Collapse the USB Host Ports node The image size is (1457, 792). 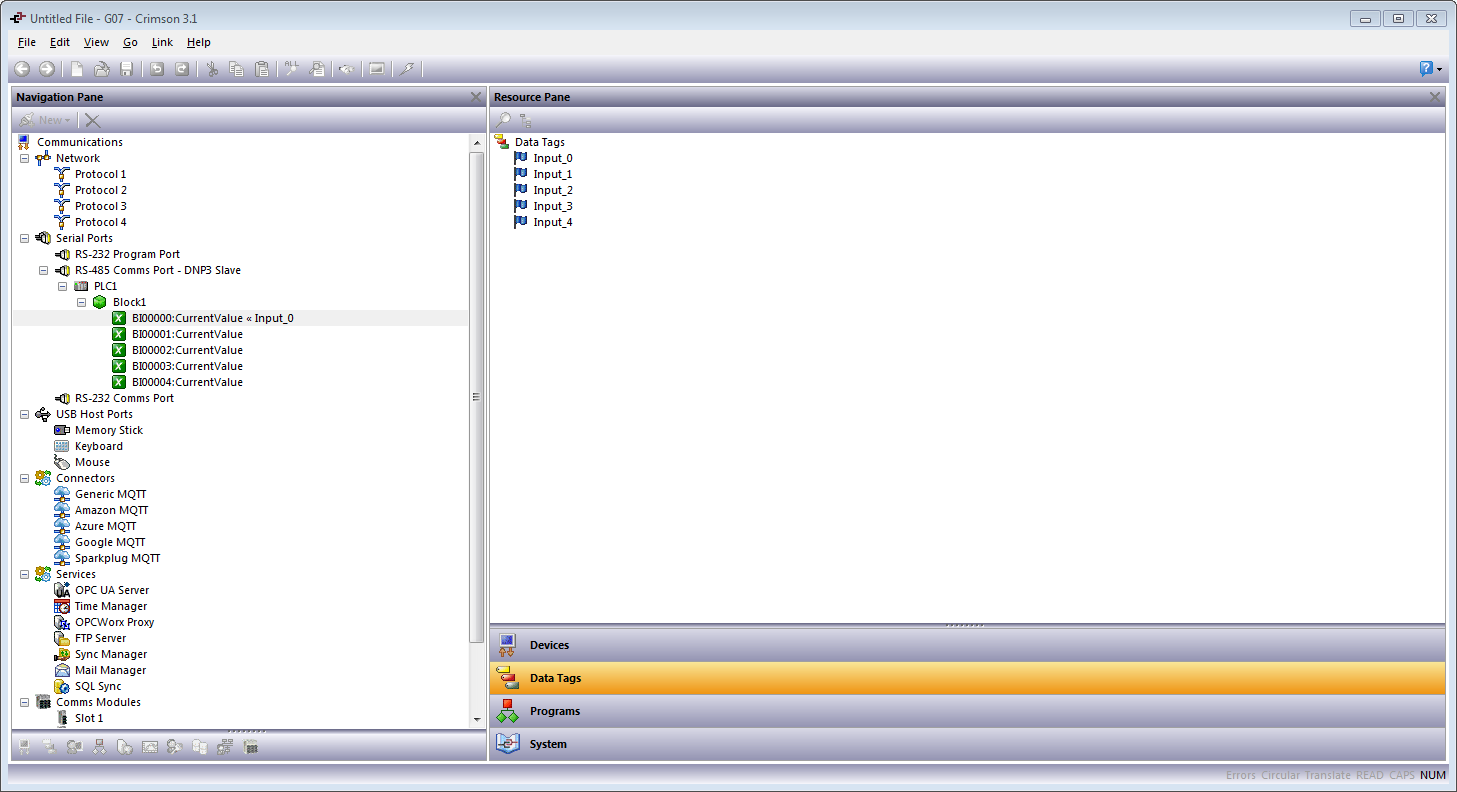tap(24, 414)
